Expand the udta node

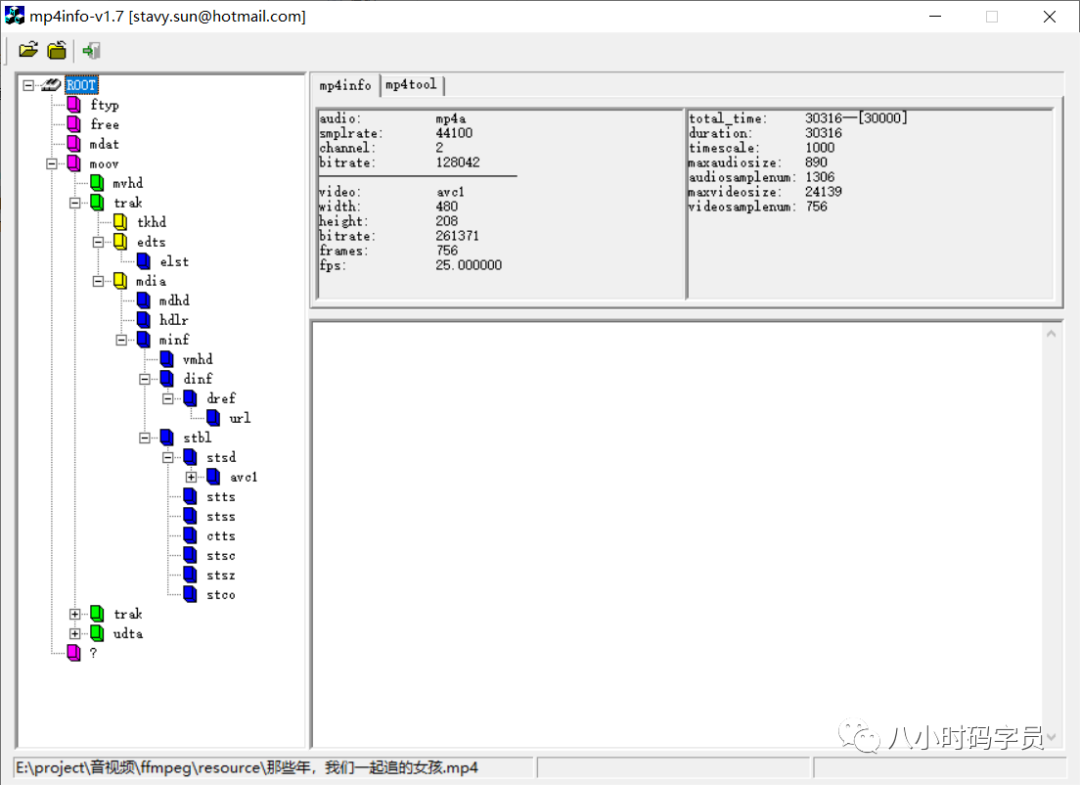(75, 634)
